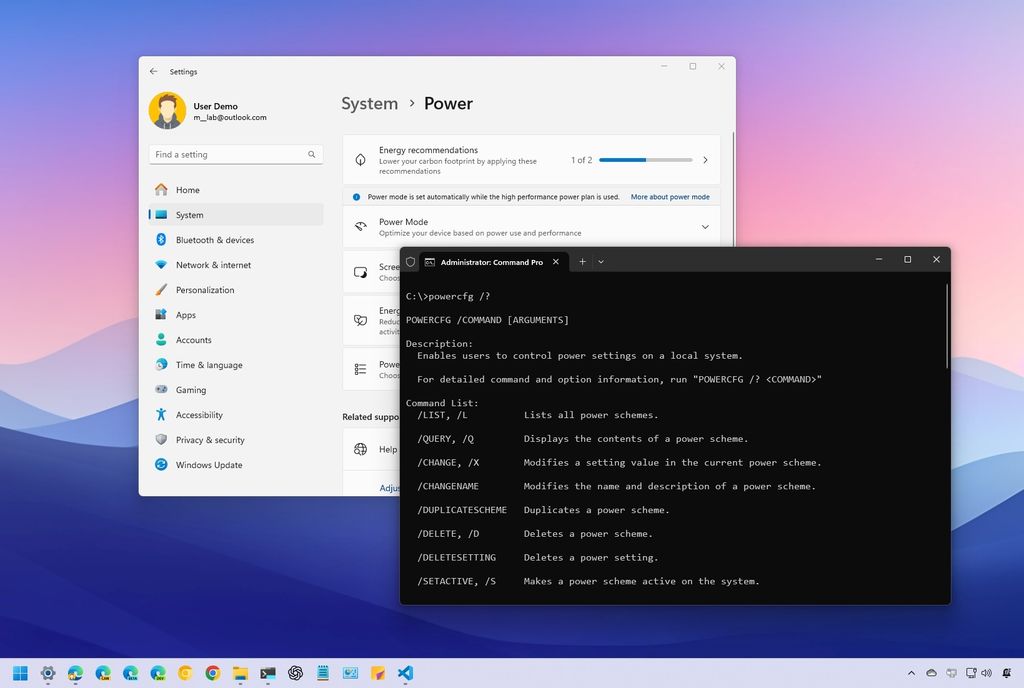The image size is (1024, 688).
Task: Click the Power Mode speedometer icon
Action: point(362,227)
